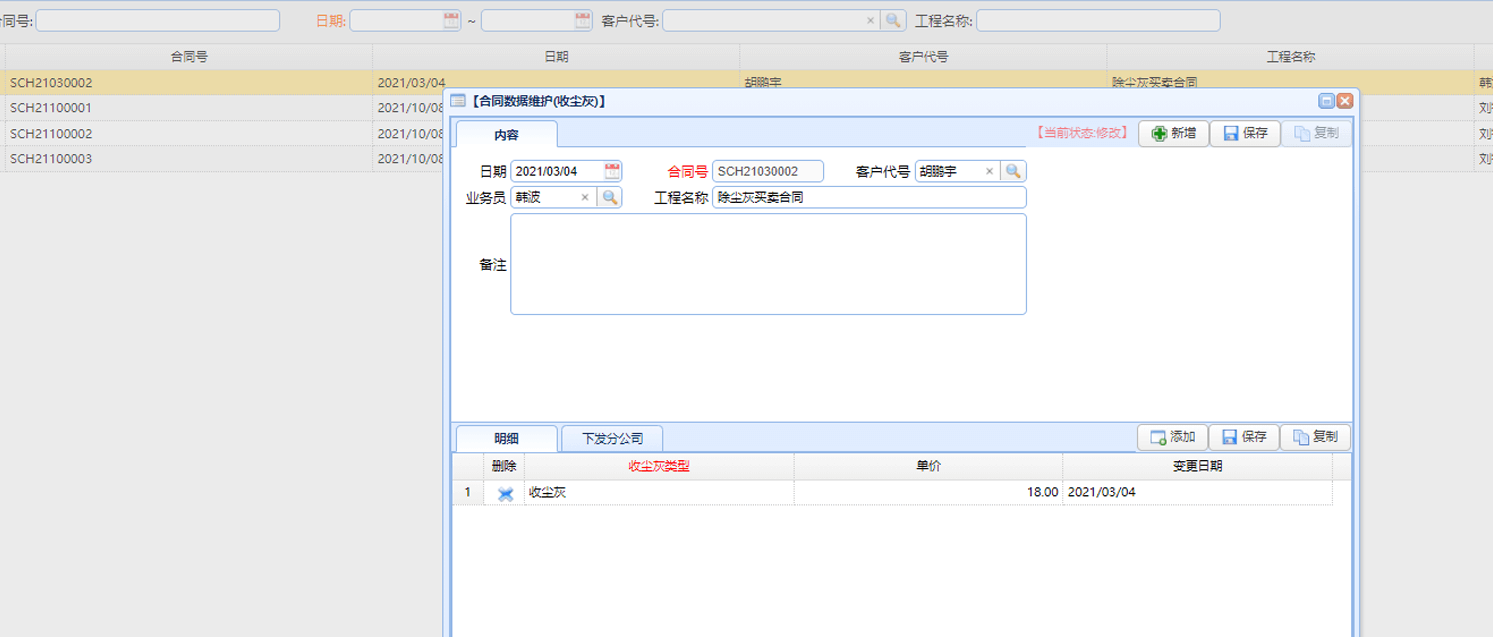Viewport: 1493px width, 637px height.
Task: Open calendar for the filter end date
Action: [583, 20]
